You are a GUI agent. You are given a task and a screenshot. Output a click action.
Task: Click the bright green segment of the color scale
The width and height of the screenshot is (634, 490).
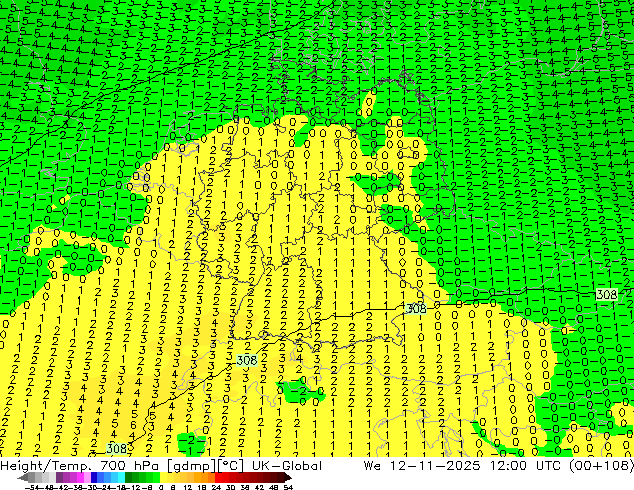pyautogui.click(x=156, y=478)
